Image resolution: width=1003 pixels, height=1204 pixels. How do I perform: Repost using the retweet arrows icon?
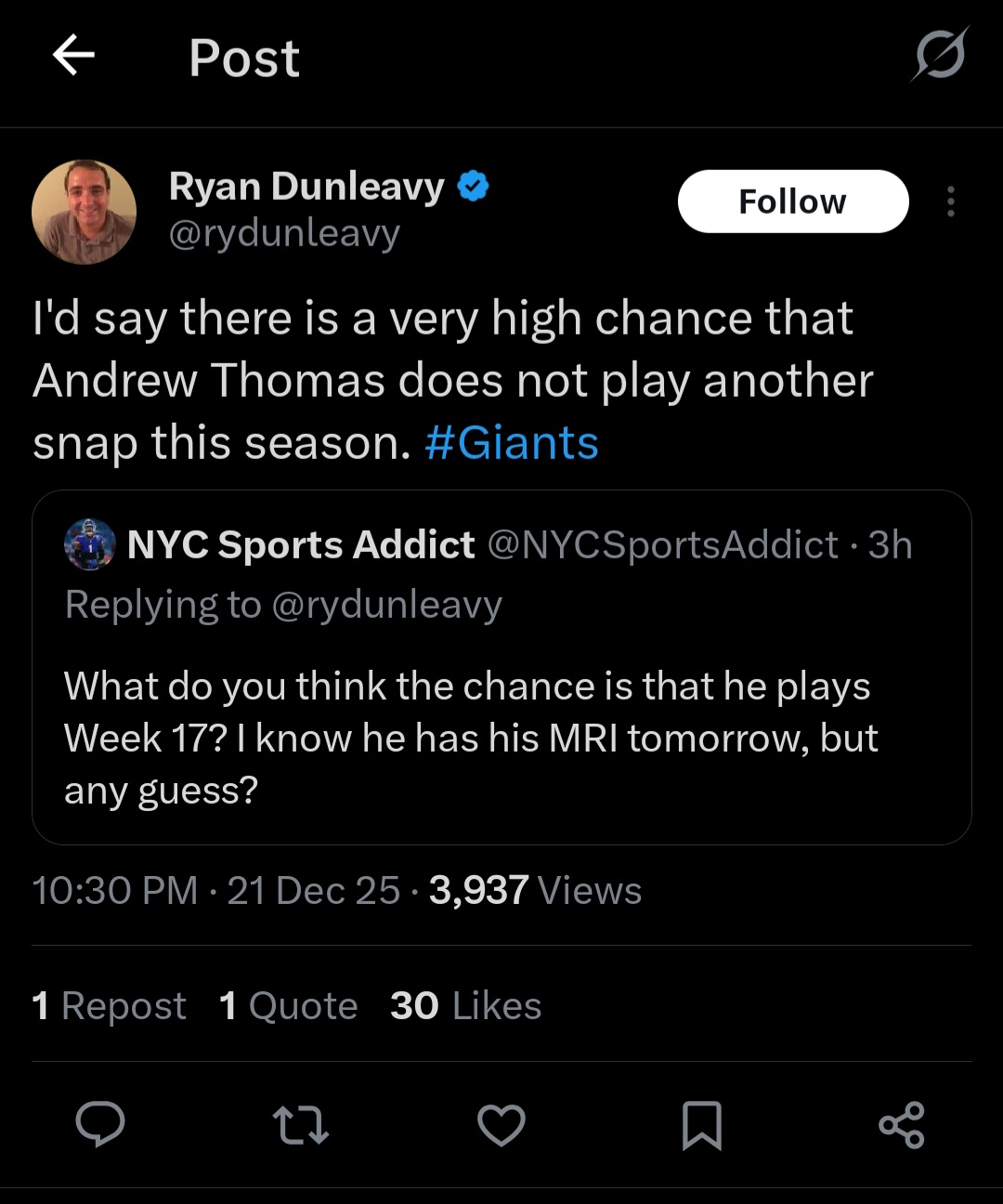(301, 1124)
